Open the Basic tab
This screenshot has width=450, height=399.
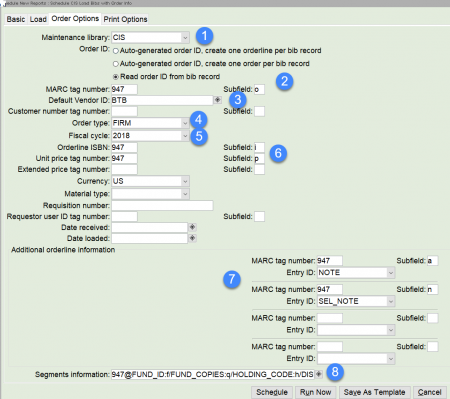16,19
